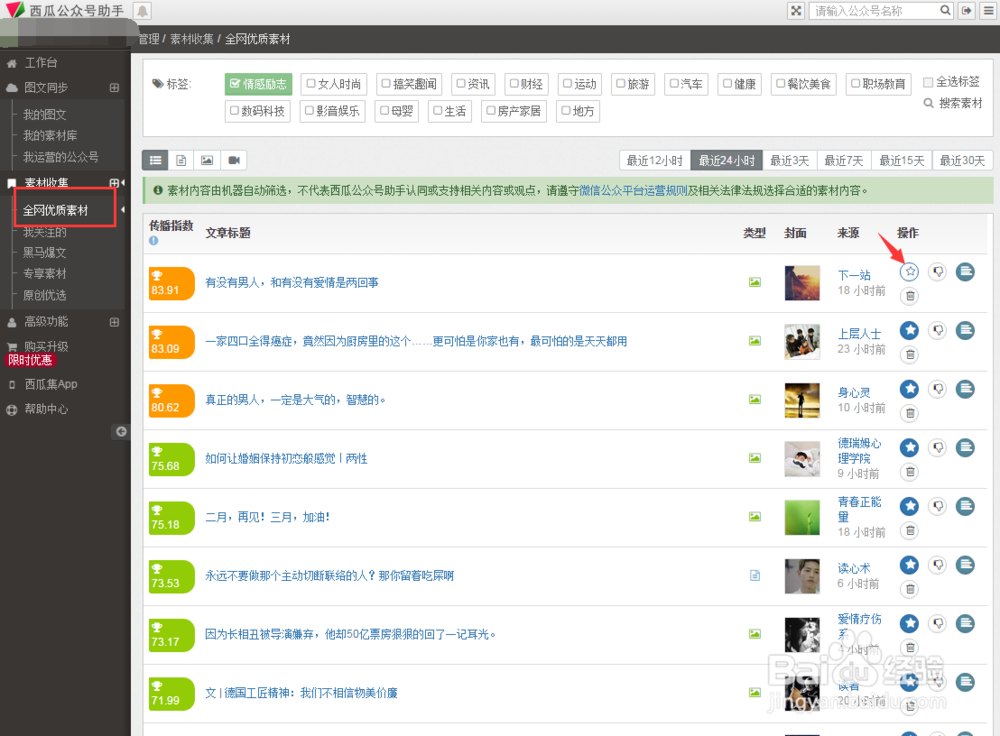The image size is (1000, 736).
Task: Star the 75.68 score article
Action: coord(909,447)
